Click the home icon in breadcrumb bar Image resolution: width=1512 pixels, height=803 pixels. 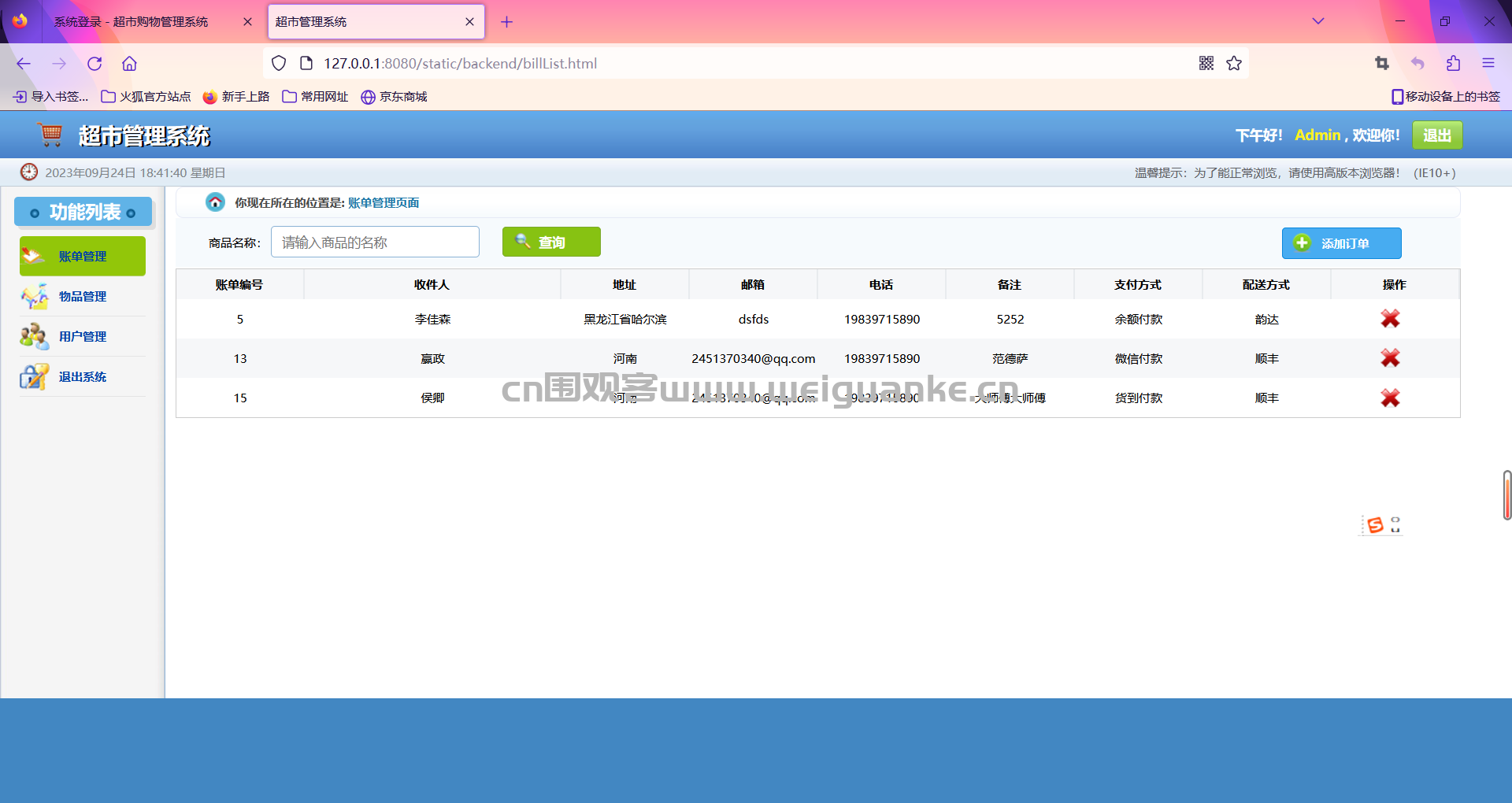point(215,202)
